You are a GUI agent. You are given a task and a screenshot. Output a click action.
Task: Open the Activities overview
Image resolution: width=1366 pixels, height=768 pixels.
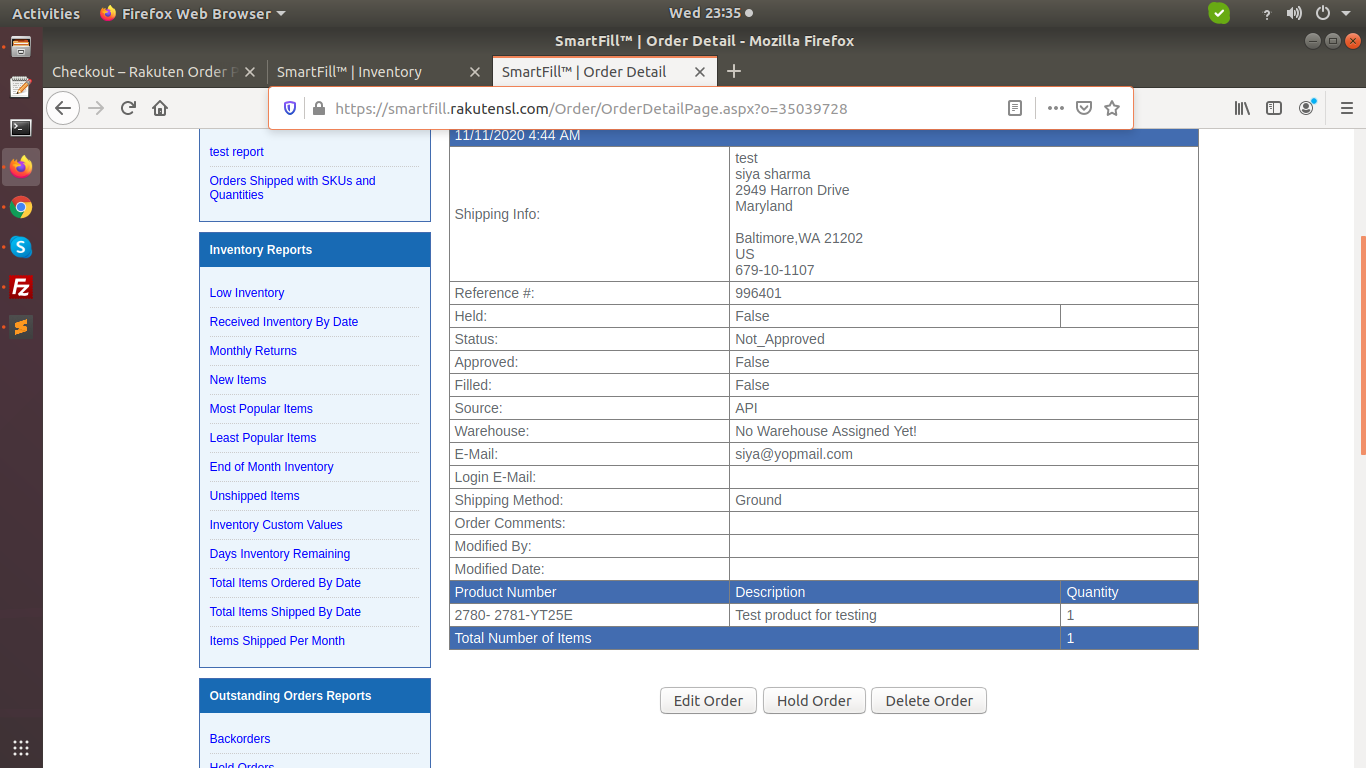(x=46, y=13)
